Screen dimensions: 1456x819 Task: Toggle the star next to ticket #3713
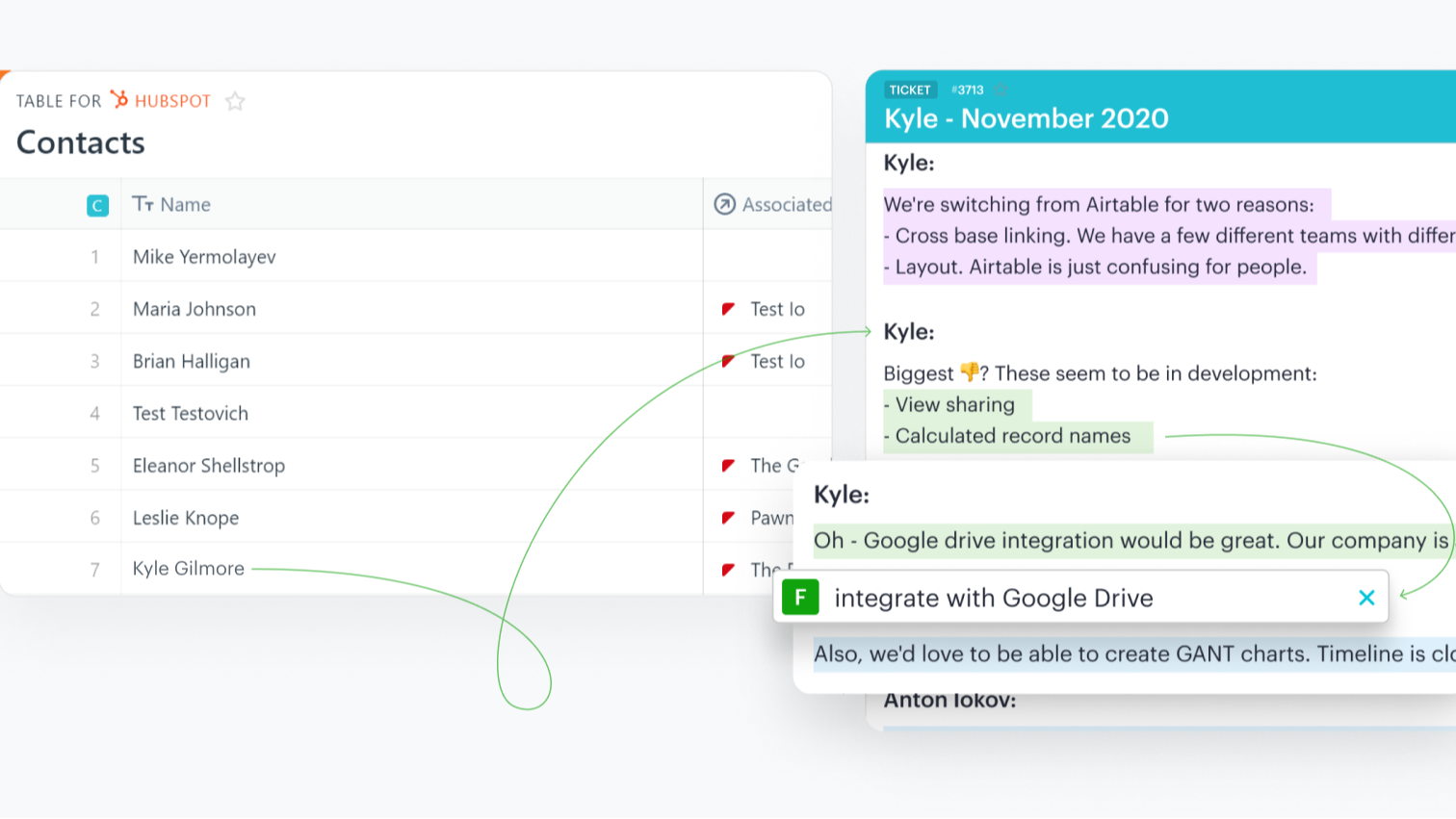(x=1001, y=90)
